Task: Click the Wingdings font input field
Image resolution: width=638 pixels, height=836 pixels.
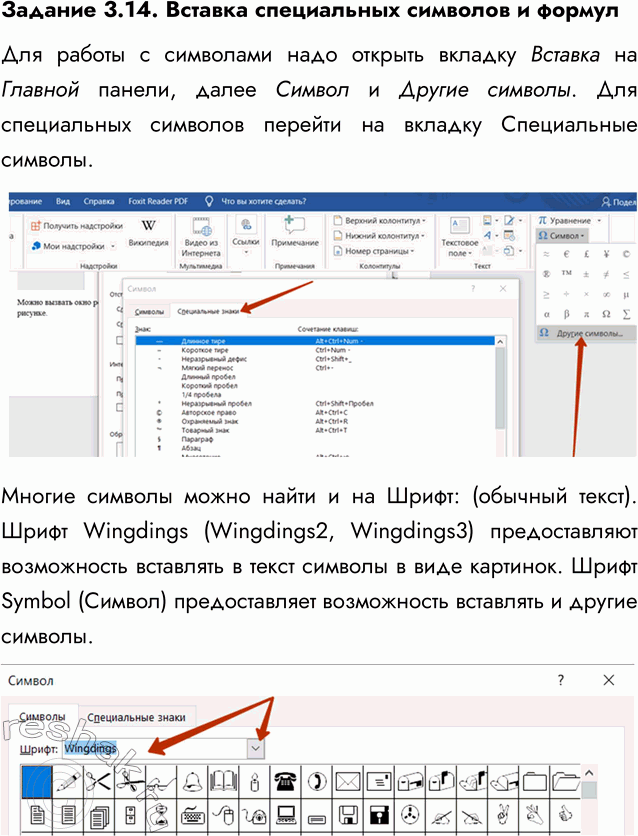Action: (x=150, y=748)
